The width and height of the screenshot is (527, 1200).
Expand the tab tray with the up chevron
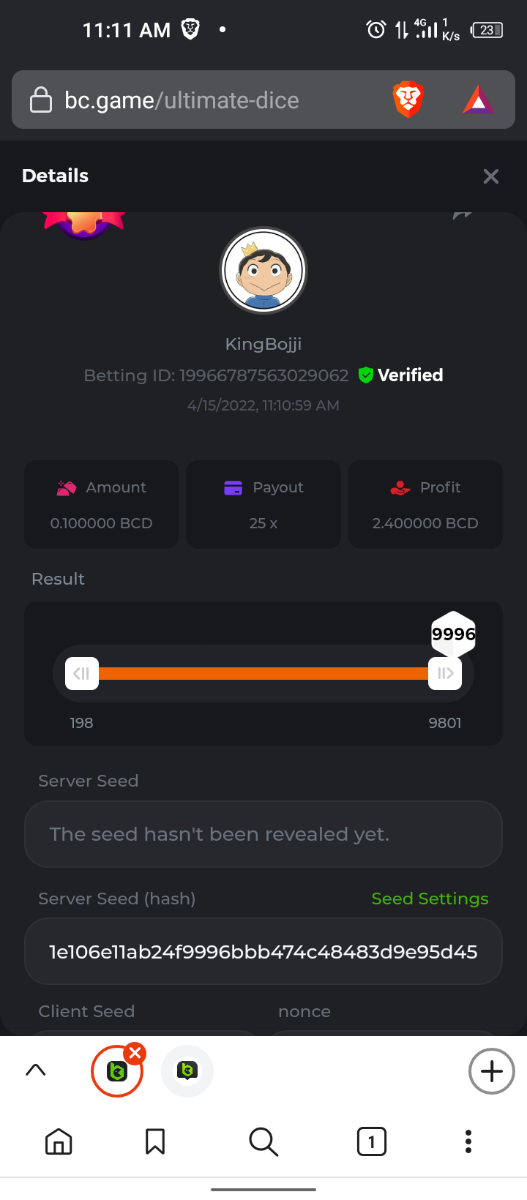pyautogui.click(x=35, y=1070)
